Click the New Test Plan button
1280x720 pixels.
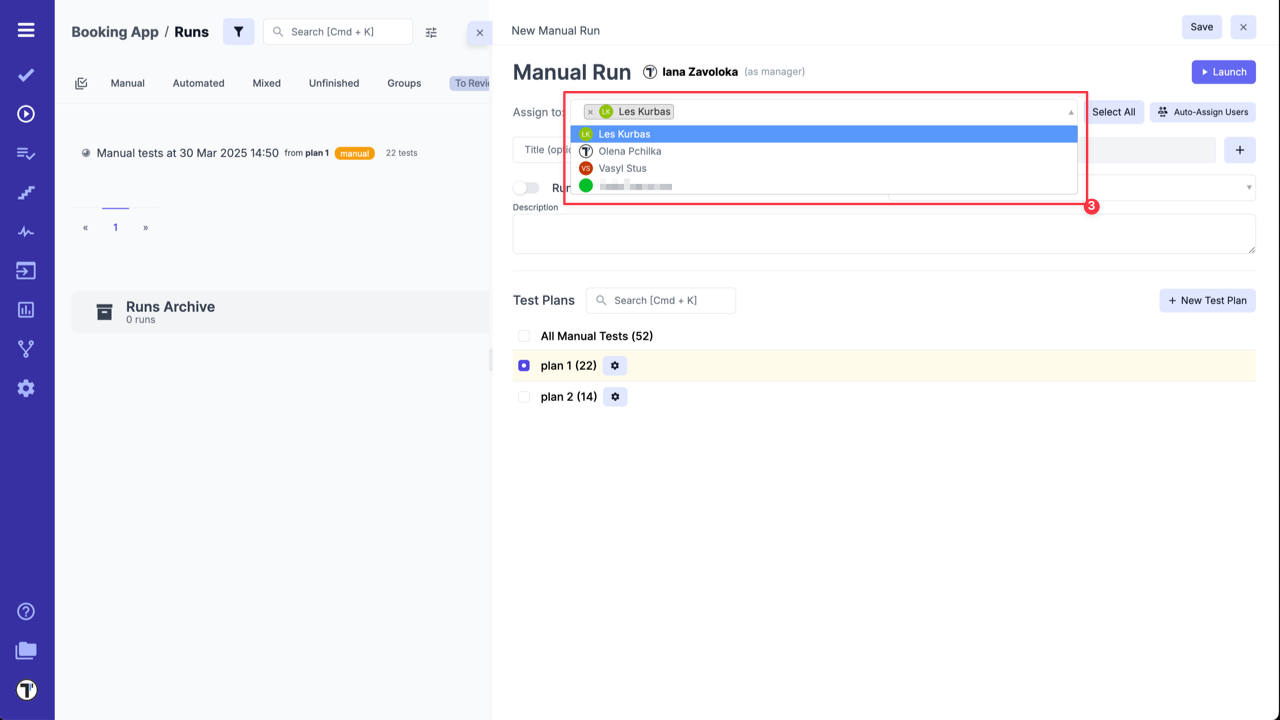(1207, 300)
